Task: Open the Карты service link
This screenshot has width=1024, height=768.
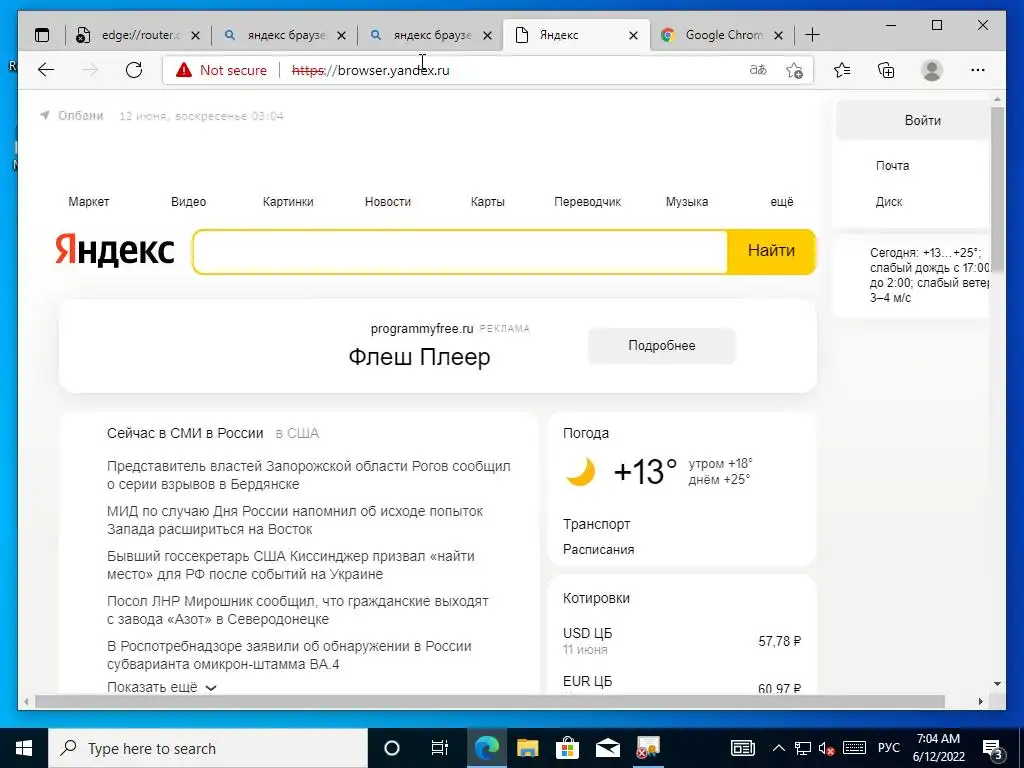Action: coord(488,202)
